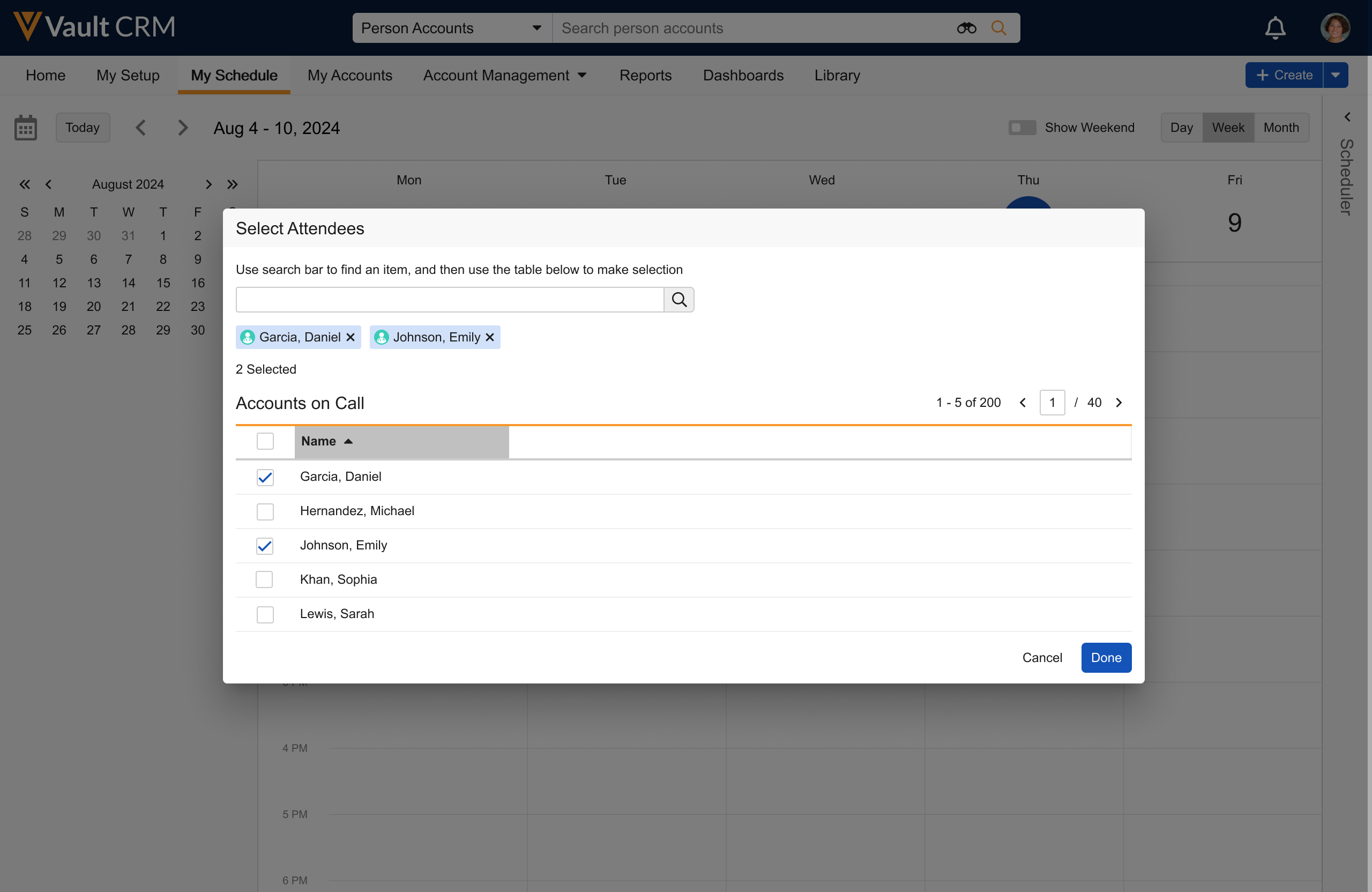1372x892 pixels.
Task: Click the attendee search text field
Action: click(450, 300)
